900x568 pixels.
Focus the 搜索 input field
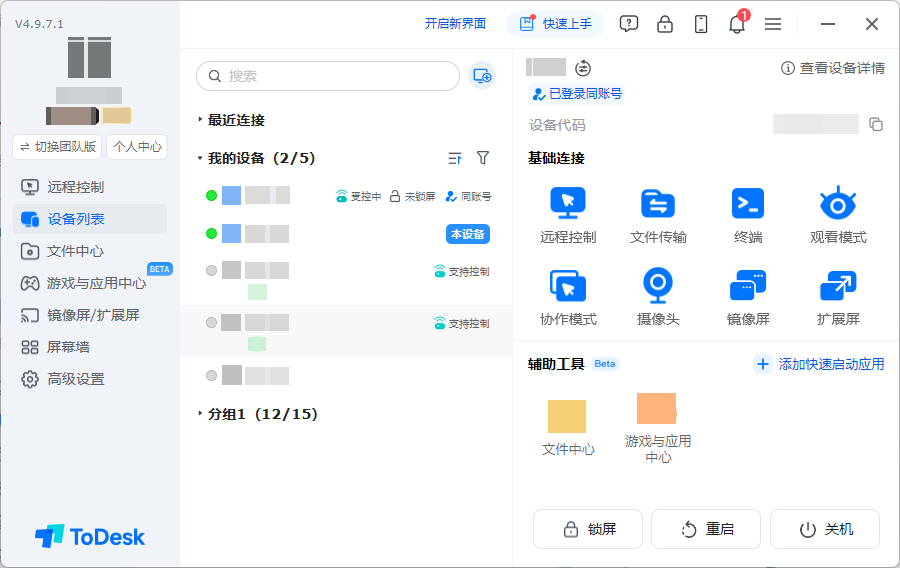coord(328,76)
